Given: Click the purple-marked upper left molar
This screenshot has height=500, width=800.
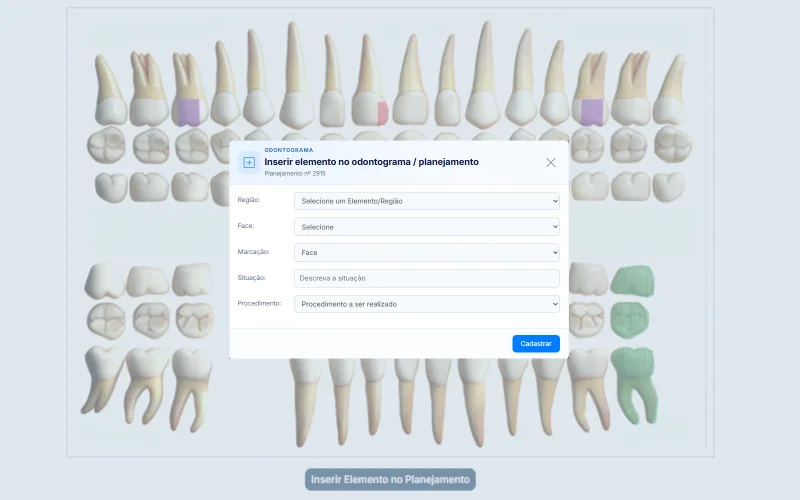Looking at the screenshot, I should coord(189,89).
